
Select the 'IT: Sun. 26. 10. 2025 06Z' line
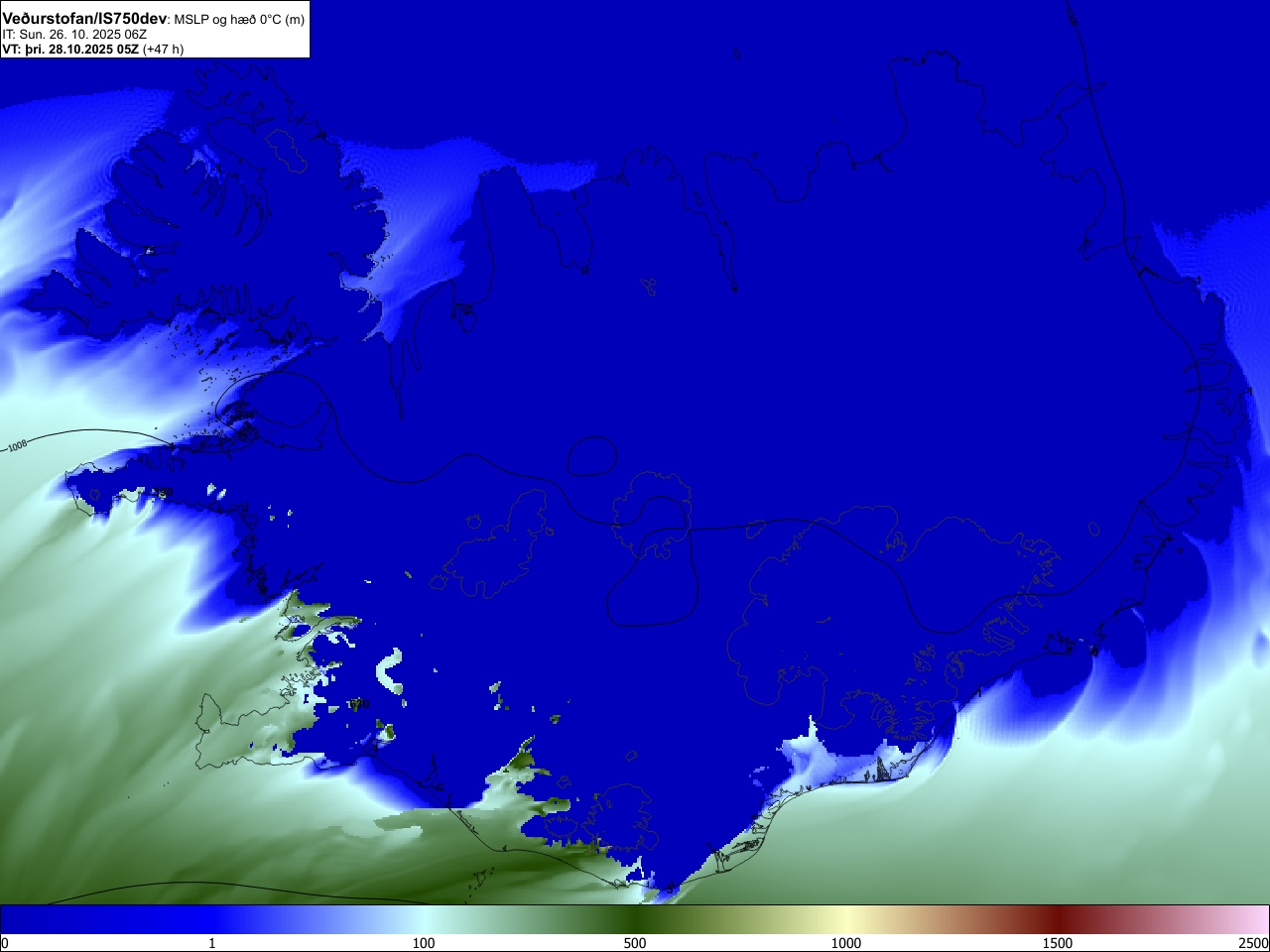(x=74, y=35)
